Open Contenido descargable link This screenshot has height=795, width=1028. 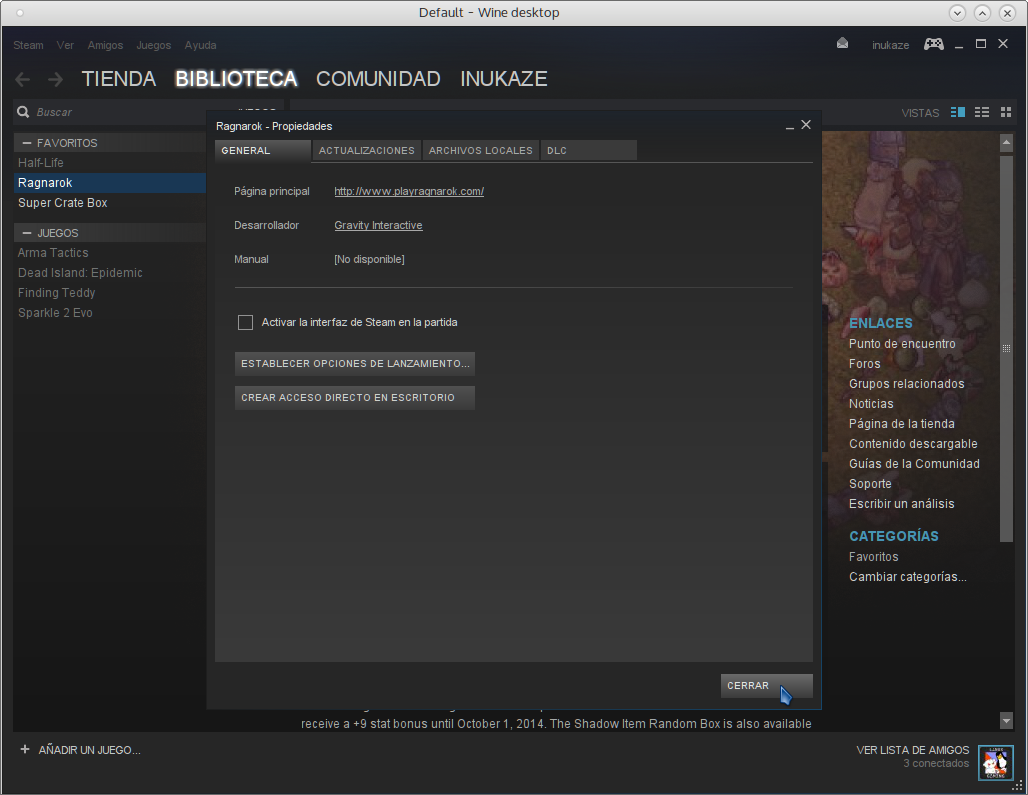(x=913, y=444)
